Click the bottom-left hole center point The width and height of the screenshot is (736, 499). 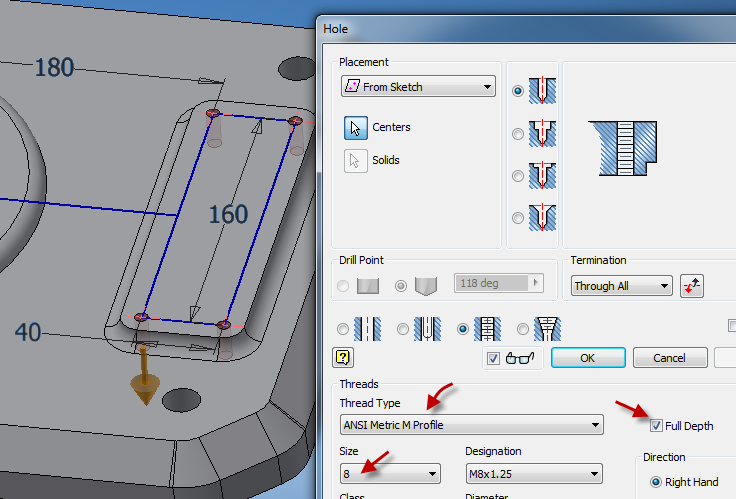(141, 317)
